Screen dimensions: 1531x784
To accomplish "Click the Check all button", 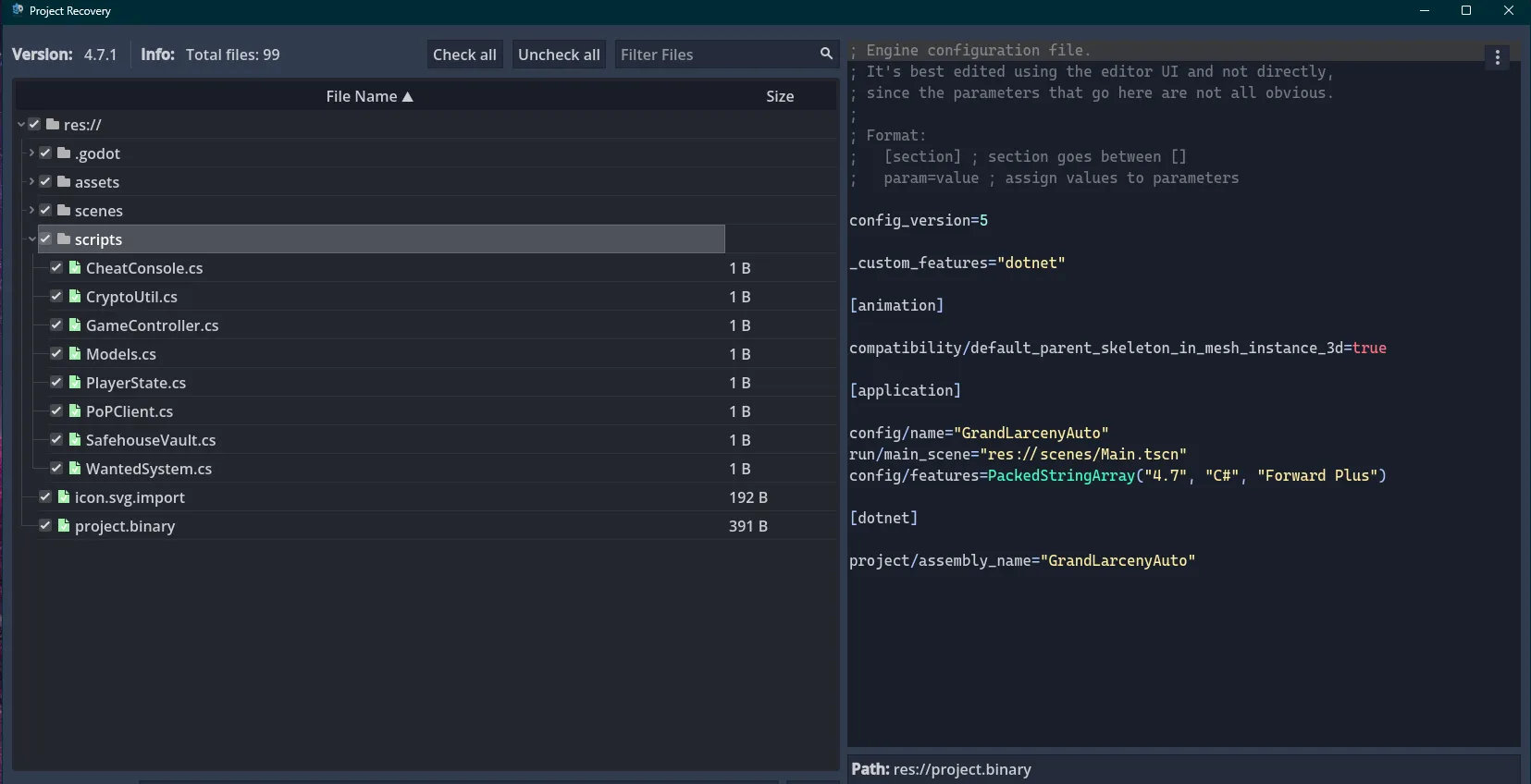I will point(464,55).
